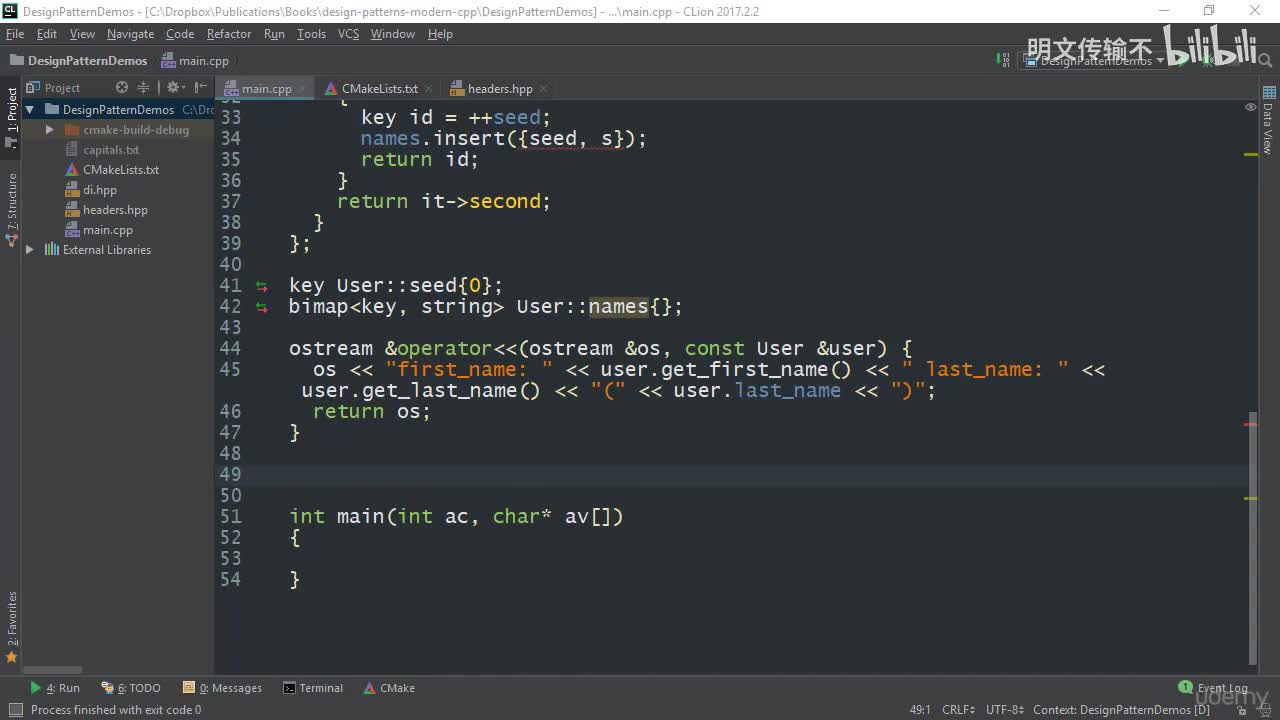
Task: Click the red error stripe marker on editor scrollbar
Action: click(1250, 425)
